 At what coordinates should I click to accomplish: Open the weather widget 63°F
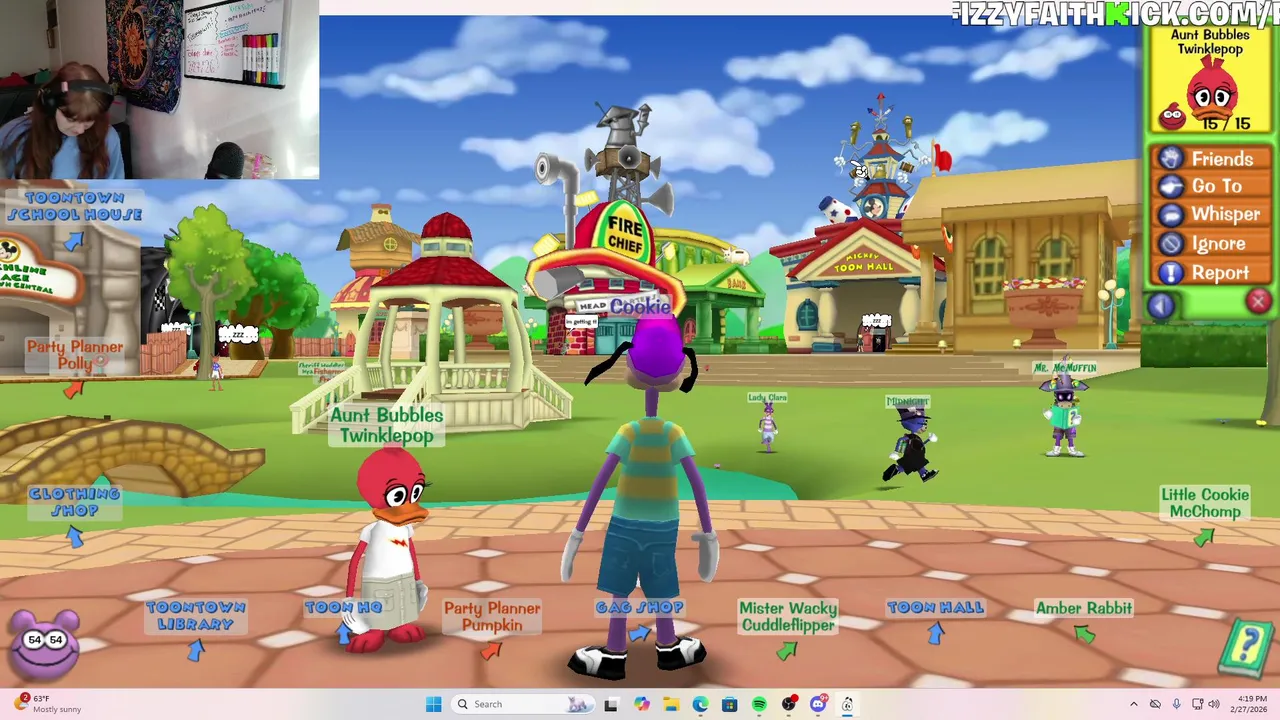48,704
